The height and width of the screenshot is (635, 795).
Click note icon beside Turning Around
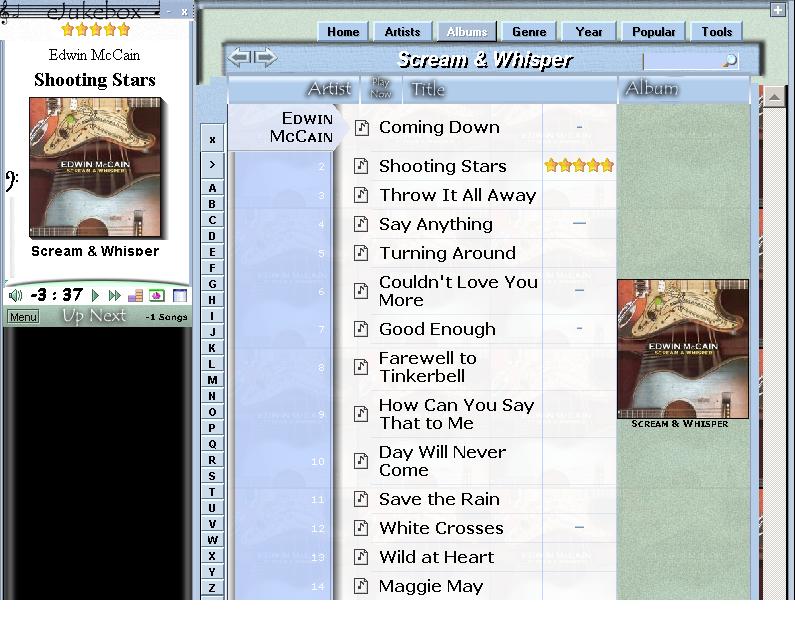pos(361,253)
